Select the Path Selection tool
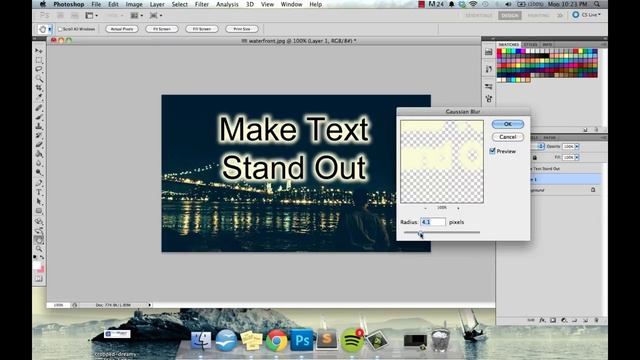The width and height of the screenshot is (640, 360). pyautogui.click(x=39, y=201)
